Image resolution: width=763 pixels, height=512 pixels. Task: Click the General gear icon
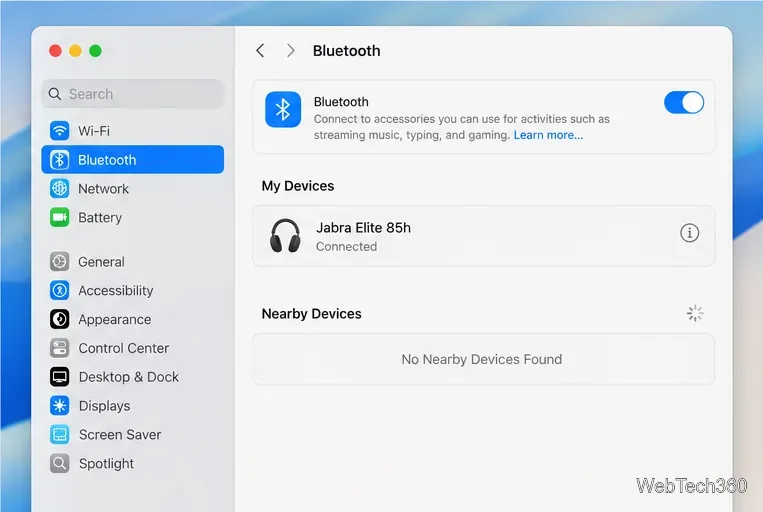pos(59,262)
